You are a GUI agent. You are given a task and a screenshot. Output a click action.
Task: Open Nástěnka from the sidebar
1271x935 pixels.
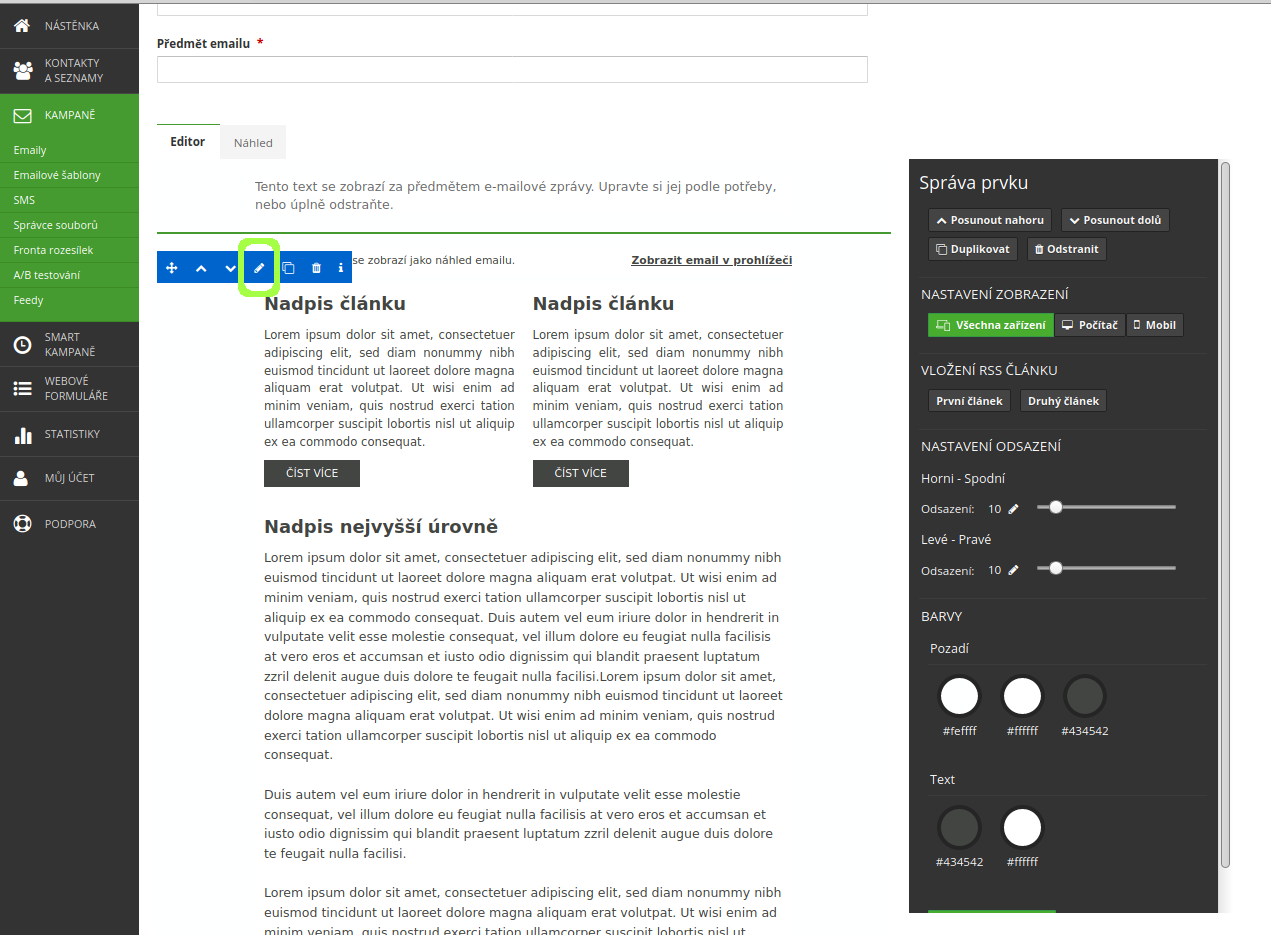point(69,26)
